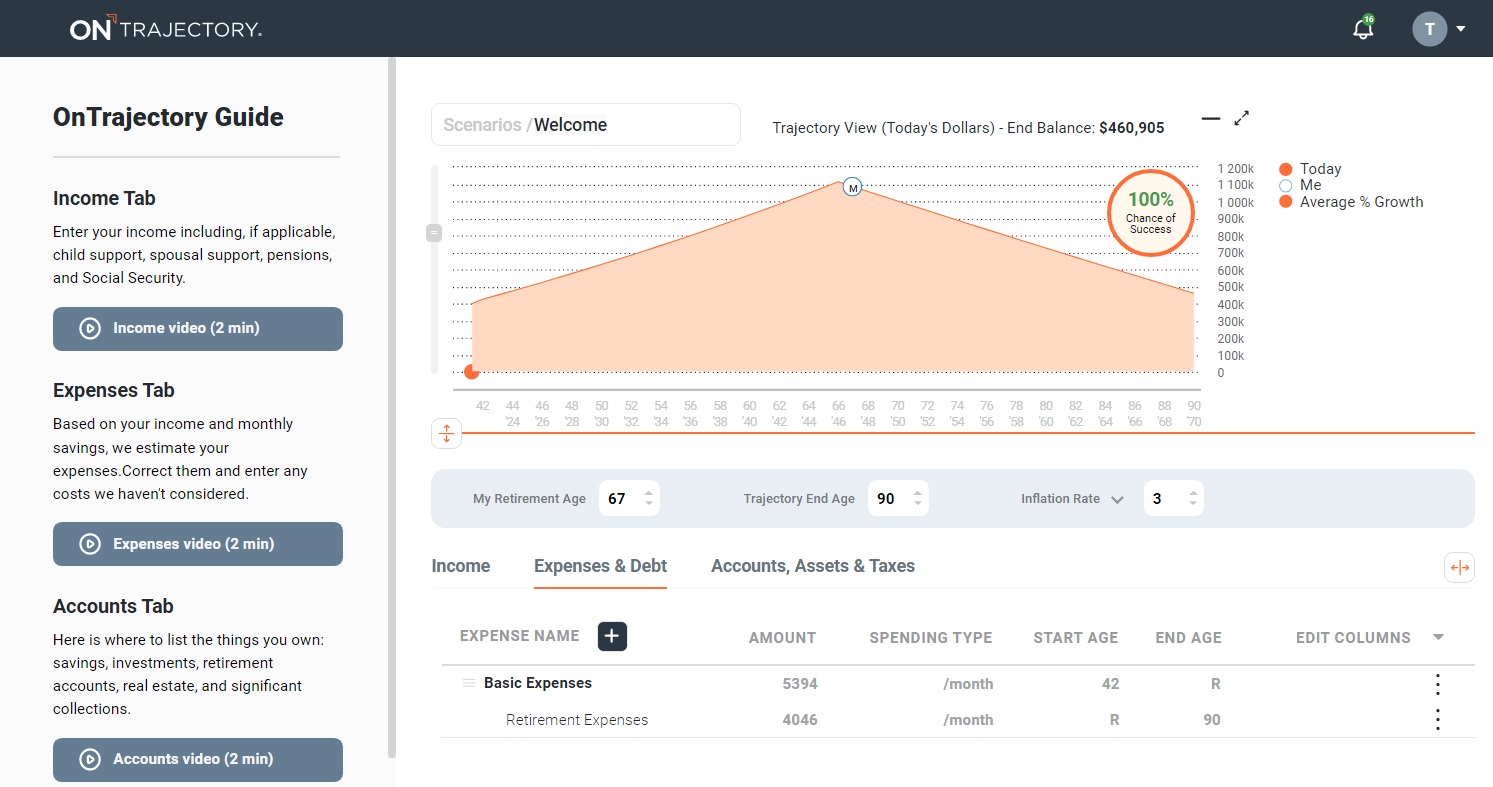The image size is (1493, 787).
Task: Minimize the trajectory chart panel
Action: tap(1211, 118)
